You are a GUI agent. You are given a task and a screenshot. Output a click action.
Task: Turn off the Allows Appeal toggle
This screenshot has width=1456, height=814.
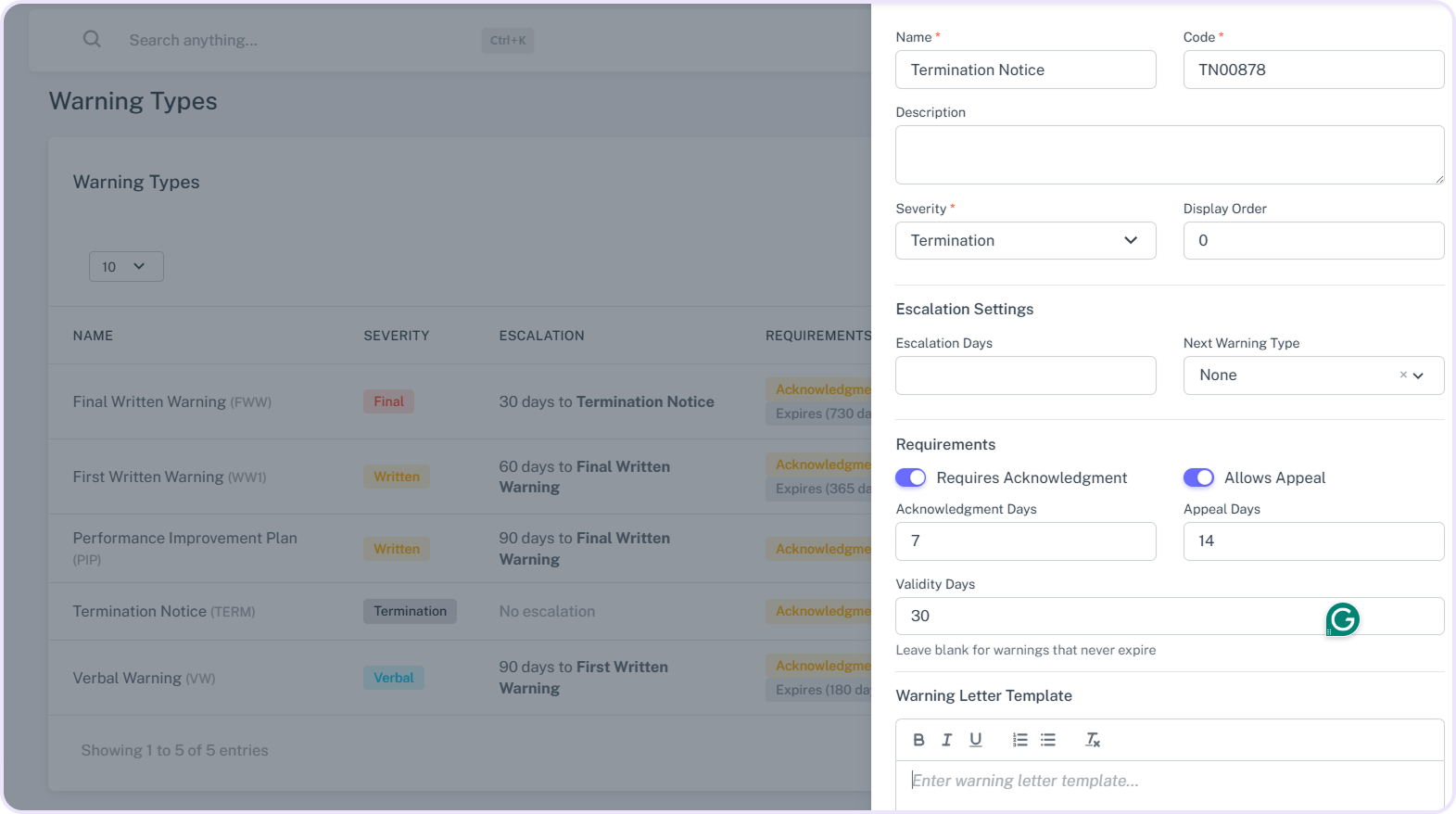coord(1198,477)
